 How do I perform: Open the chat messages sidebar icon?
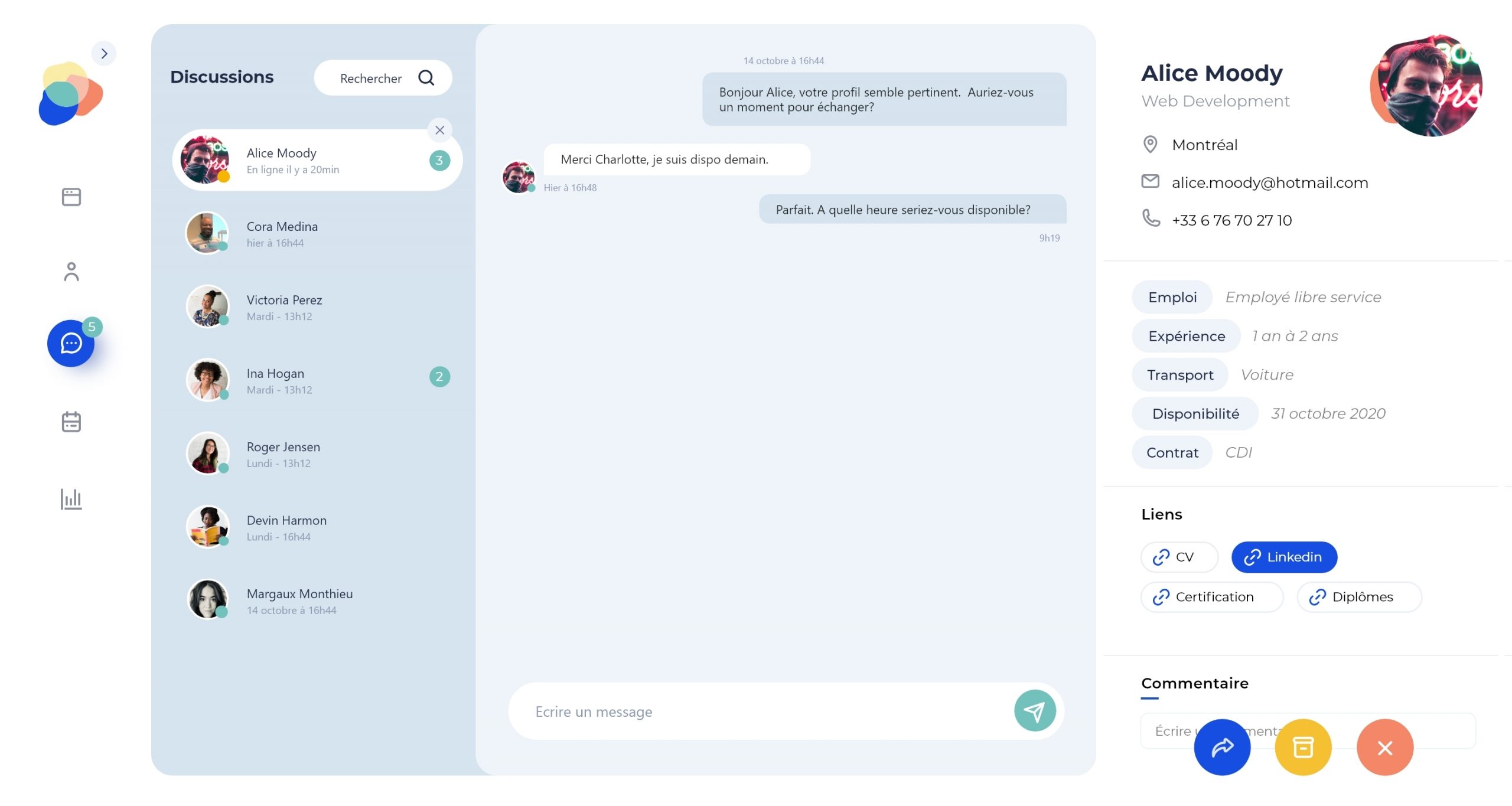point(71,343)
